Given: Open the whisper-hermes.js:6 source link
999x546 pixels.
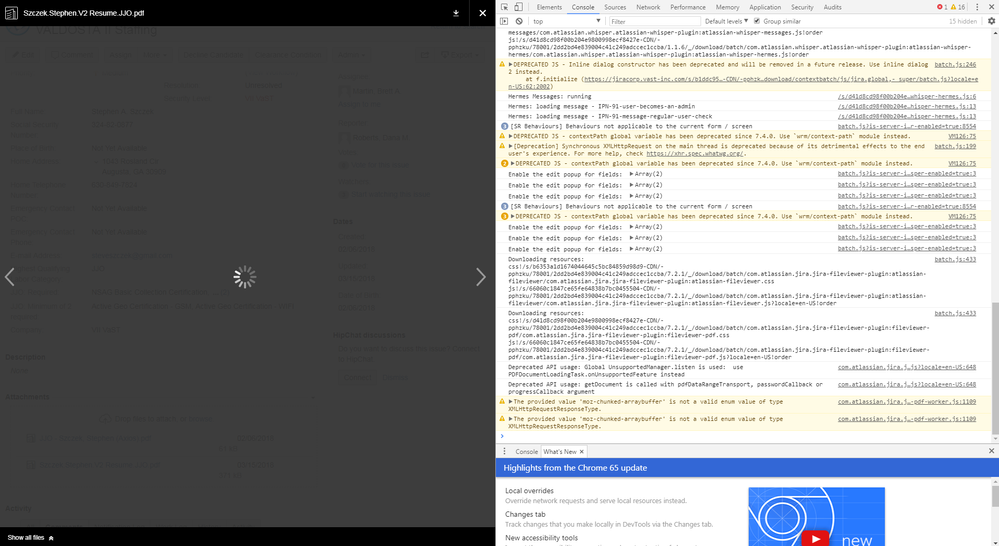Looking at the screenshot, I should 907,96.
